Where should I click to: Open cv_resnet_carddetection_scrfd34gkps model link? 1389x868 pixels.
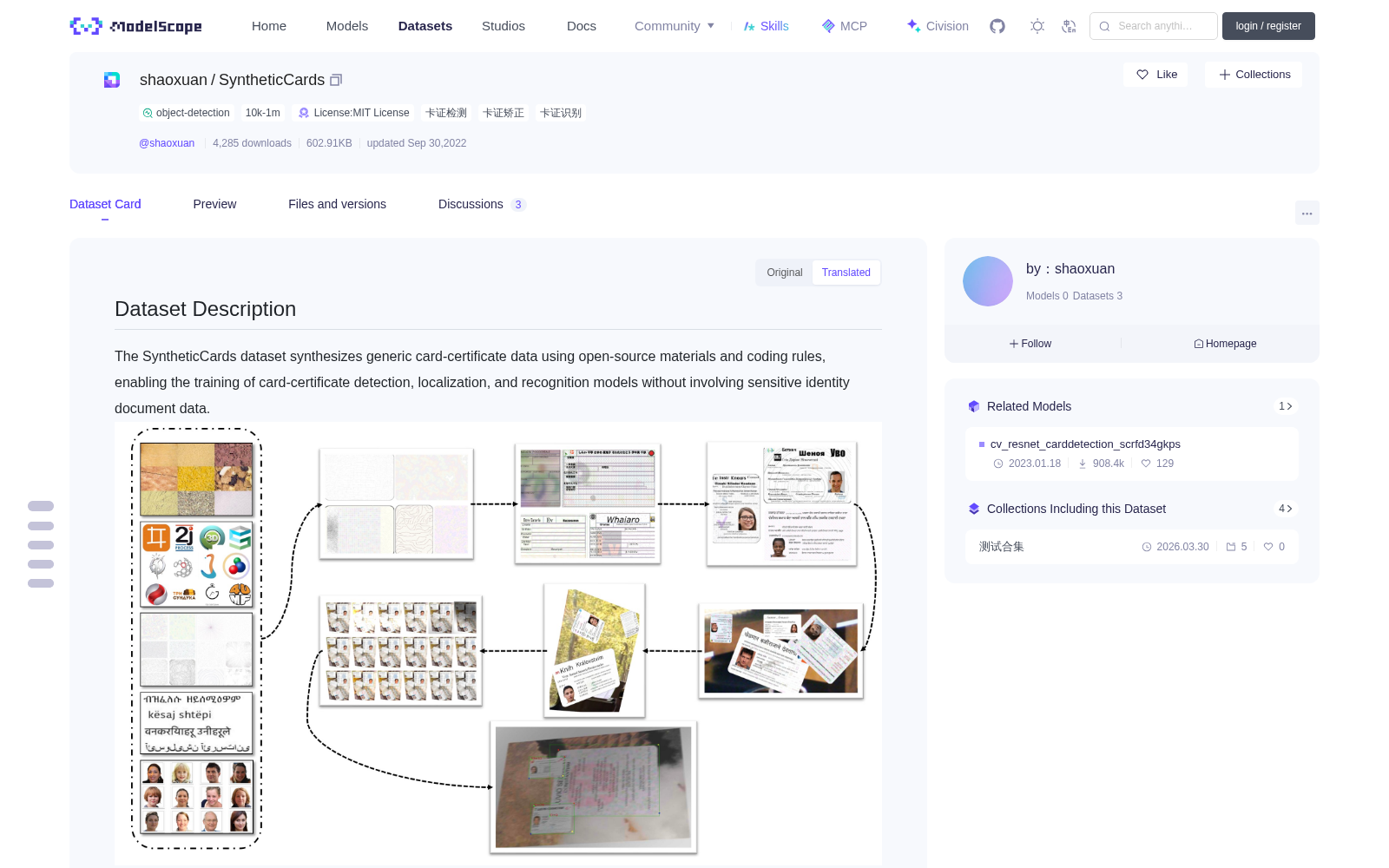point(1085,444)
